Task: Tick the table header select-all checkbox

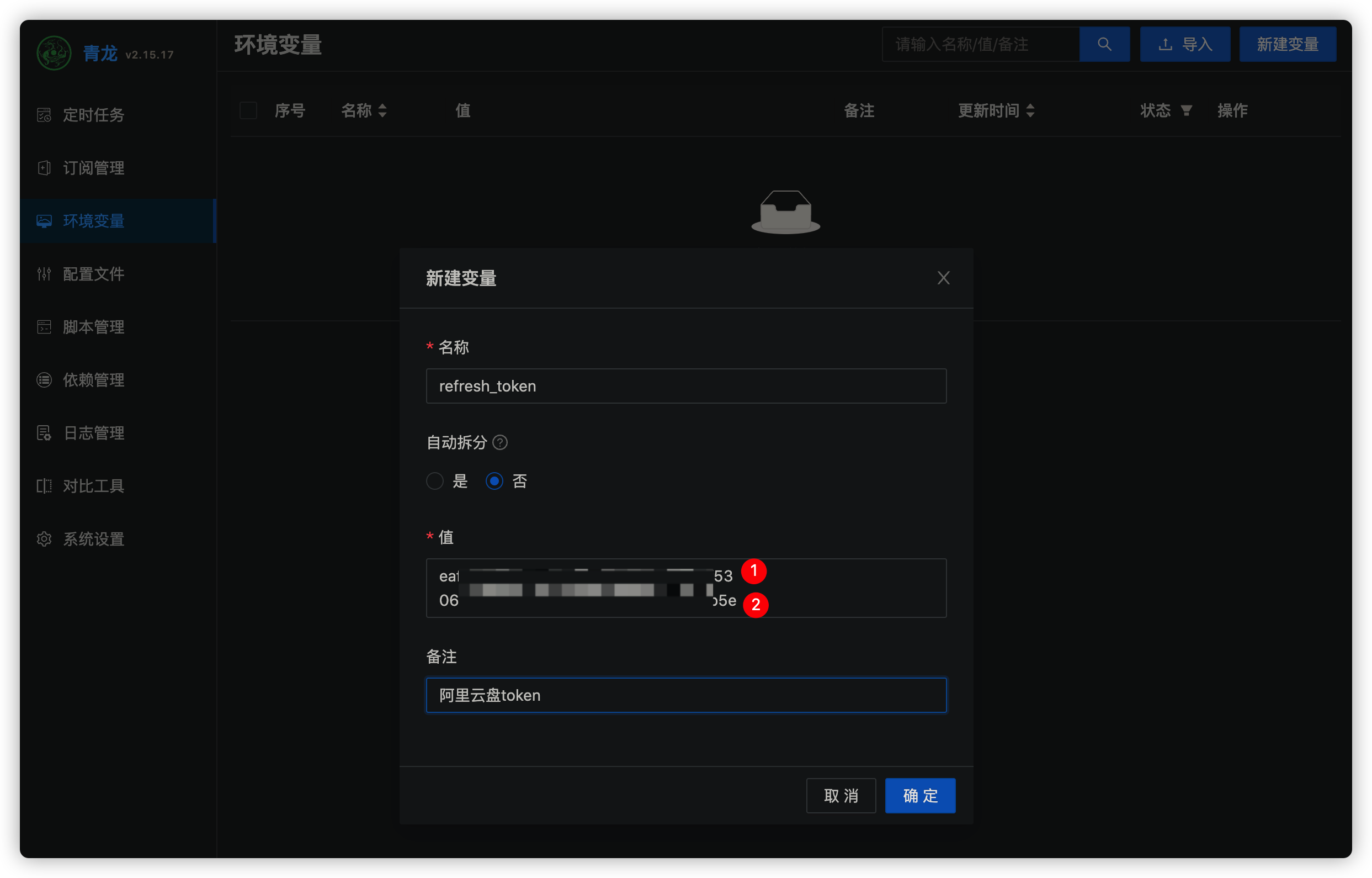Action: tap(248, 110)
